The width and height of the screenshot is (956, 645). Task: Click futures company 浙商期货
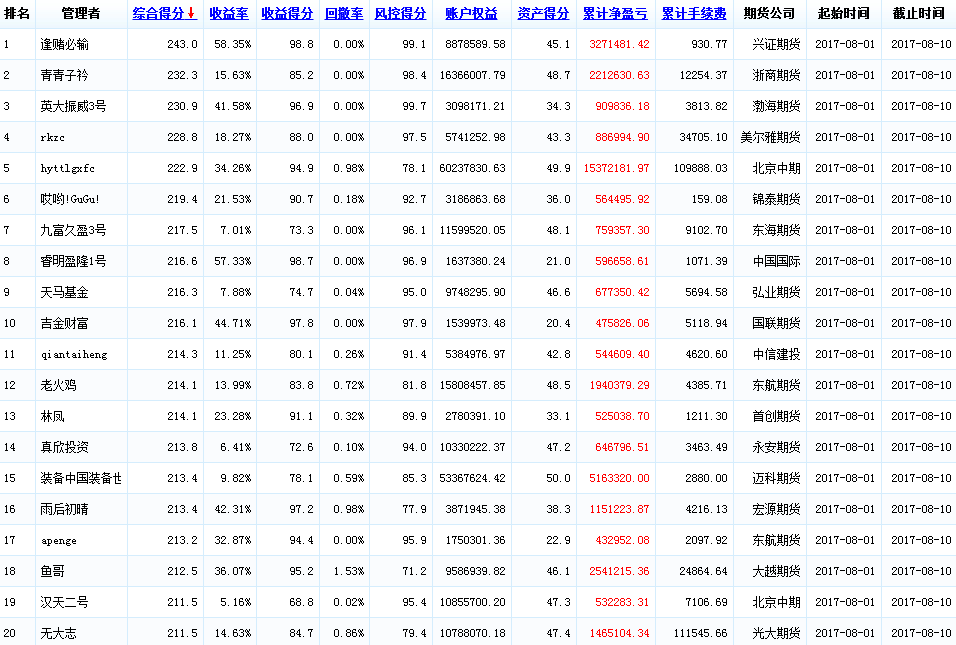[x=776, y=76]
